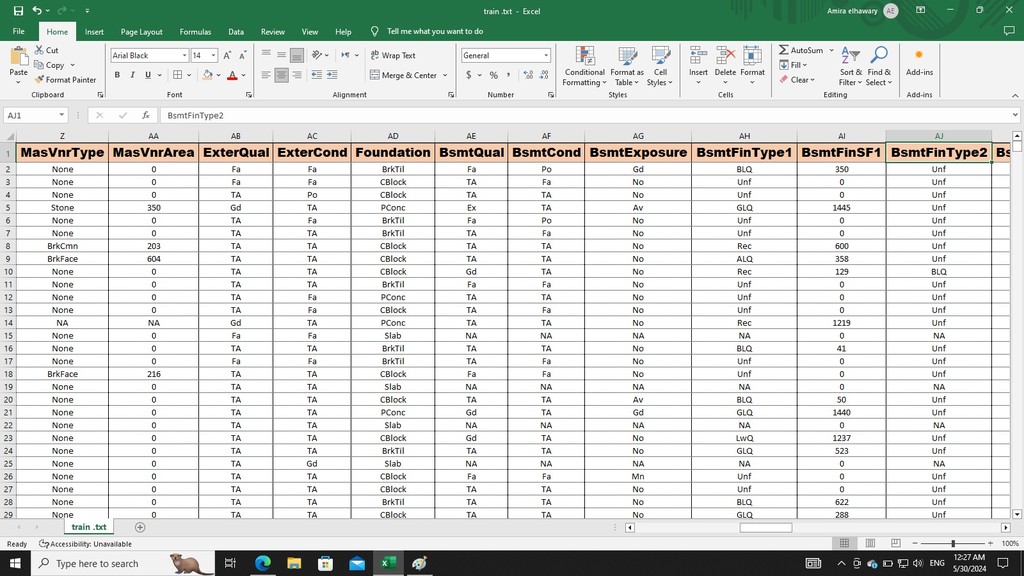
Task: Click the horizontal scrollbar thumb
Action: pyautogui.click(x=765, y=527)
